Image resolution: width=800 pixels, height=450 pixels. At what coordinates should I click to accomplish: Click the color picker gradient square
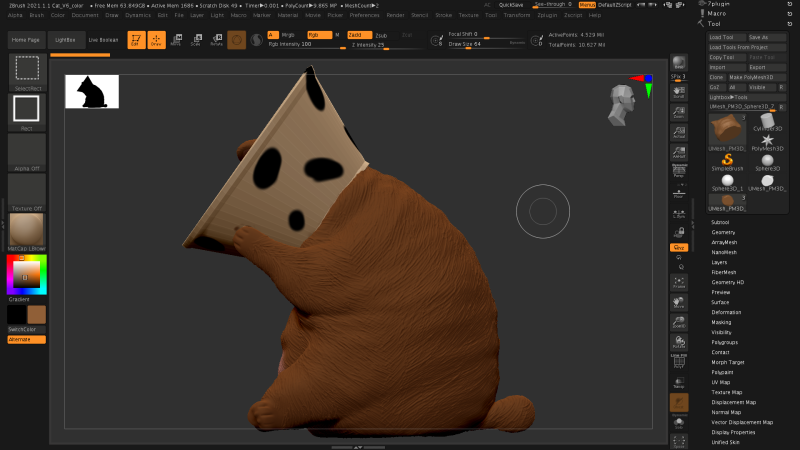[x=26, y=274]
